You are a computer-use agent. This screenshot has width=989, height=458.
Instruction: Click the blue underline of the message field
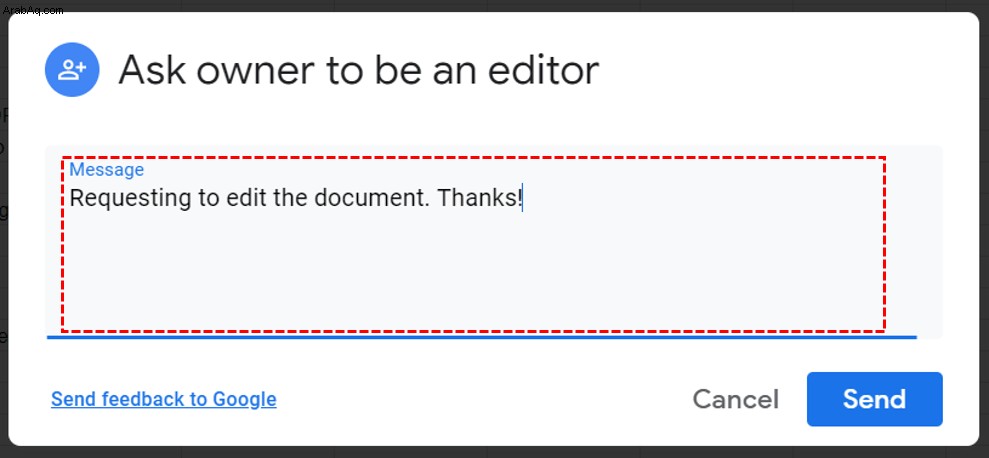pos(481,338)
